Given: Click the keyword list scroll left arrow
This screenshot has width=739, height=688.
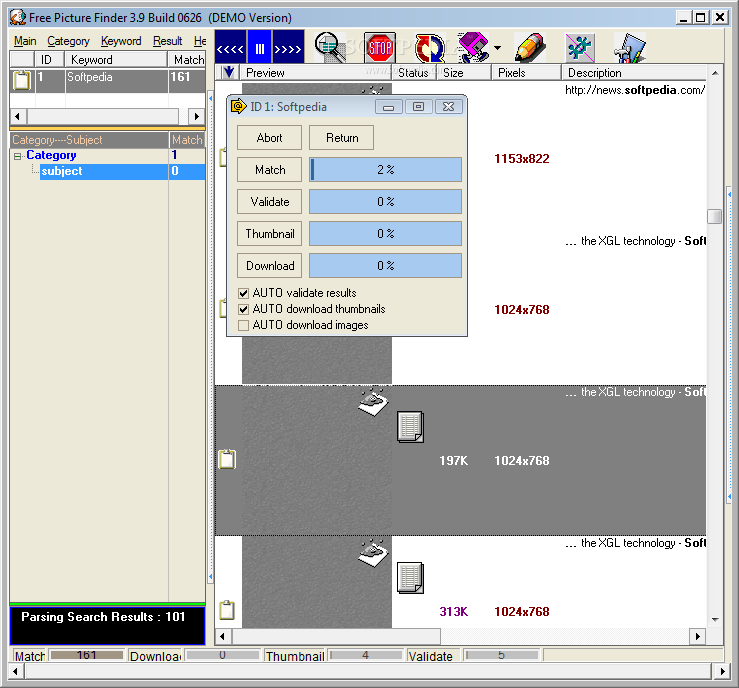Looking at the screenshot, I should click(x=18, y=116).
